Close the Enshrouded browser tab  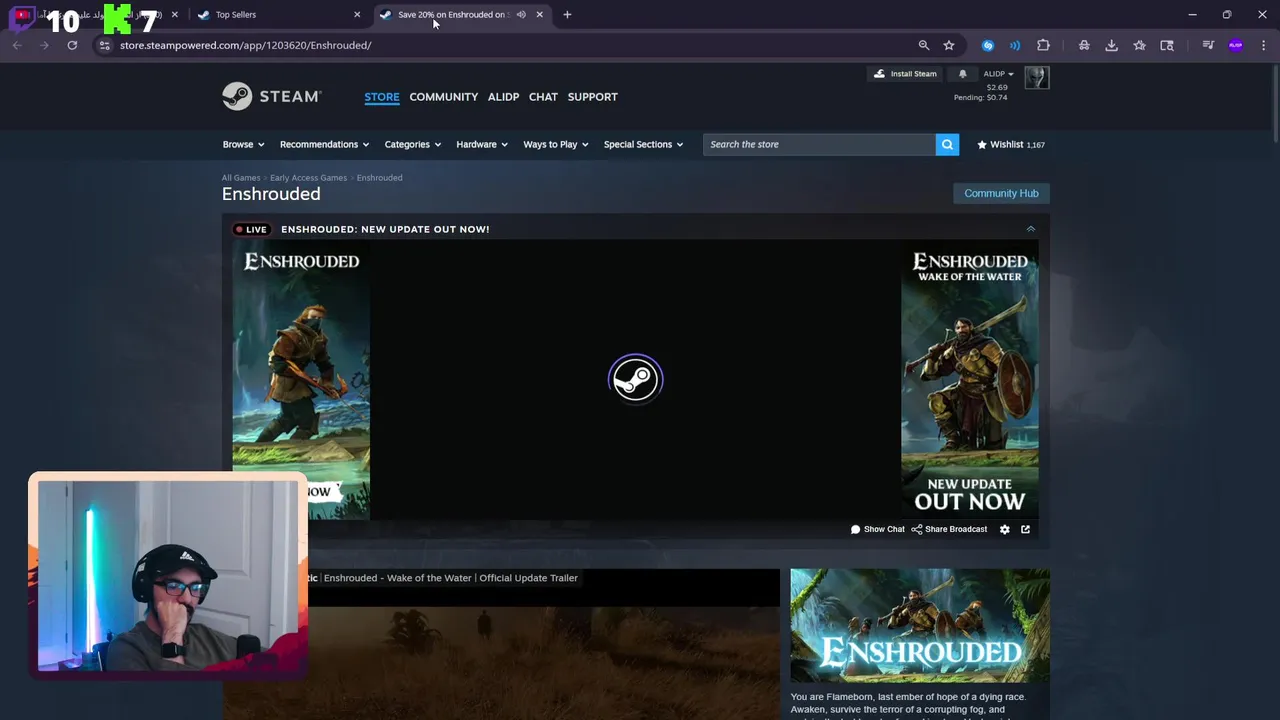coord(539,14)
